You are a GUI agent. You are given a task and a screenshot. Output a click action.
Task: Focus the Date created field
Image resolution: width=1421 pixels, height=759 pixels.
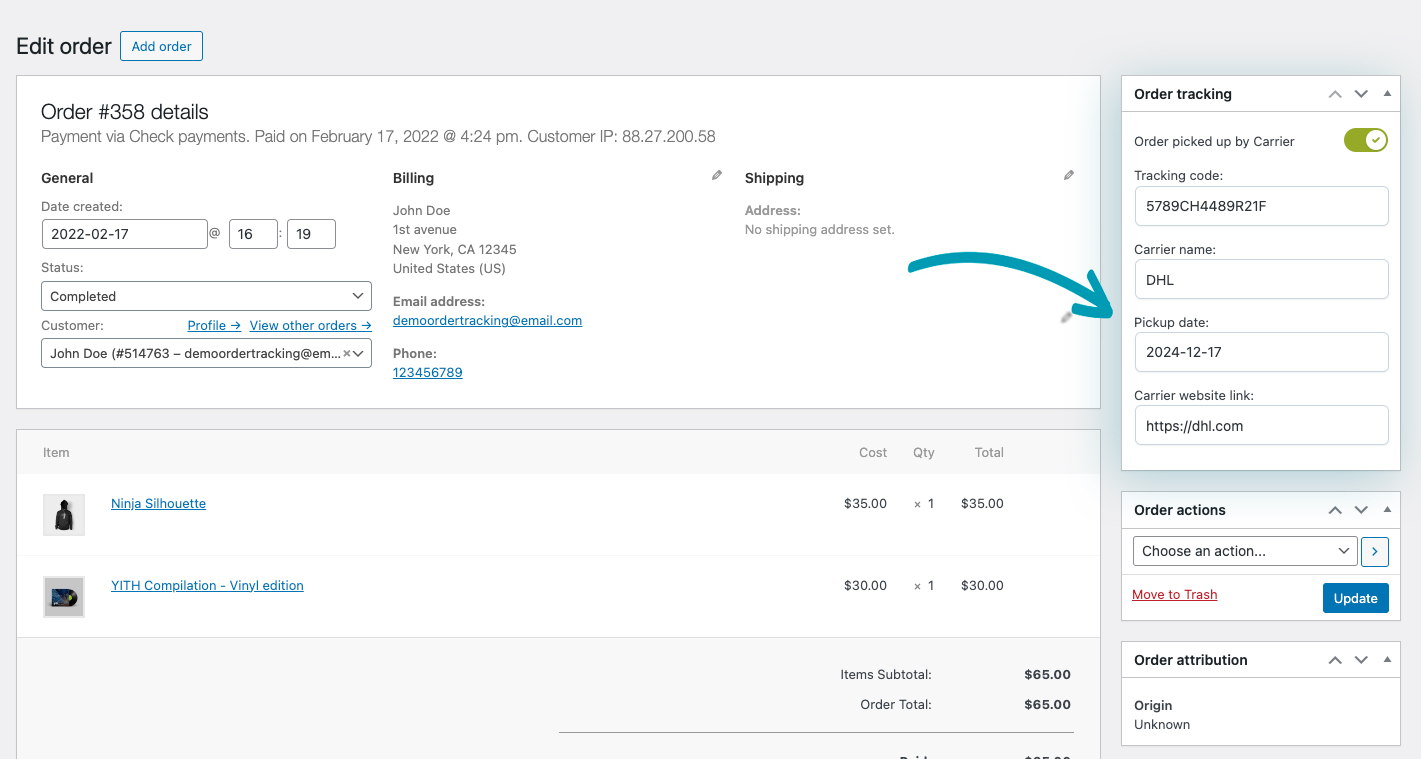pos(125,234)
